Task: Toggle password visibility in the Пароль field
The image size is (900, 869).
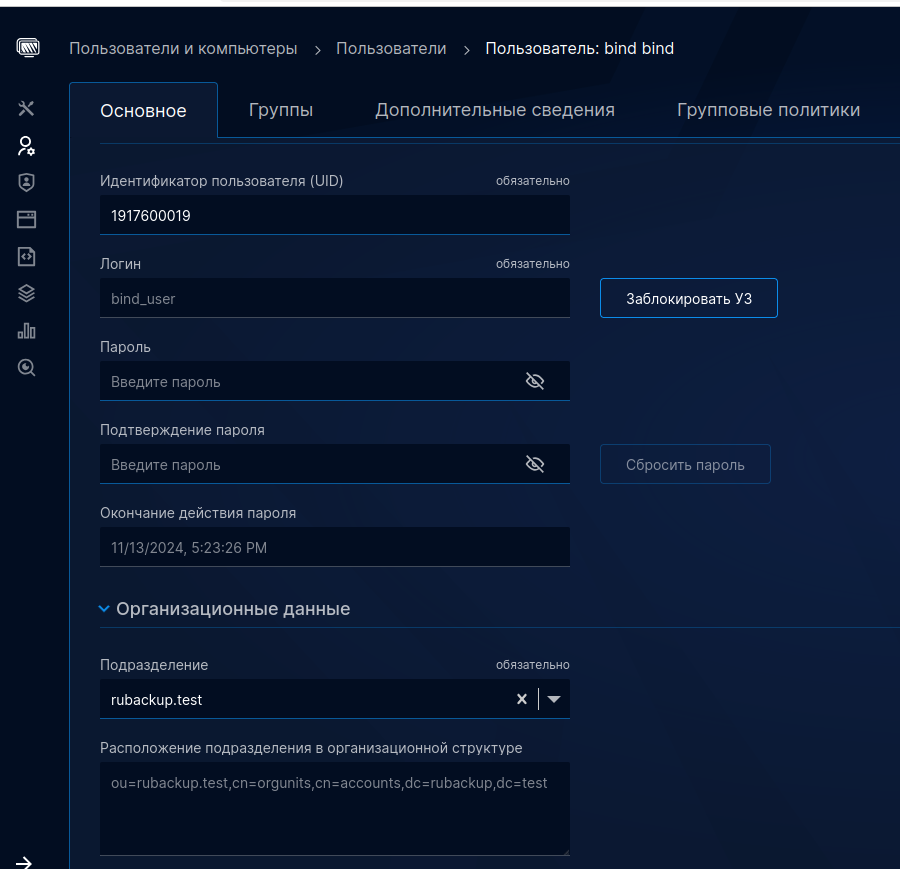Action: pos(534,381)
